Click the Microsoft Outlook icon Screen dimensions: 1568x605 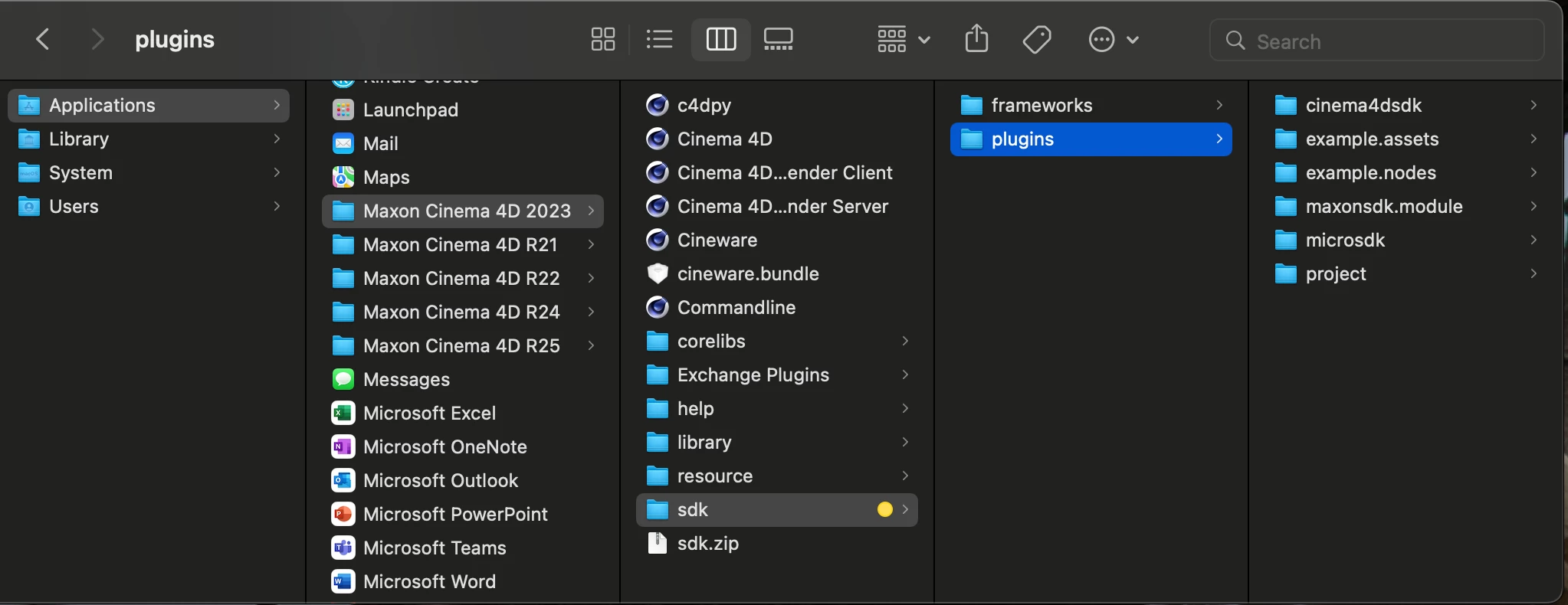(343, 480)
